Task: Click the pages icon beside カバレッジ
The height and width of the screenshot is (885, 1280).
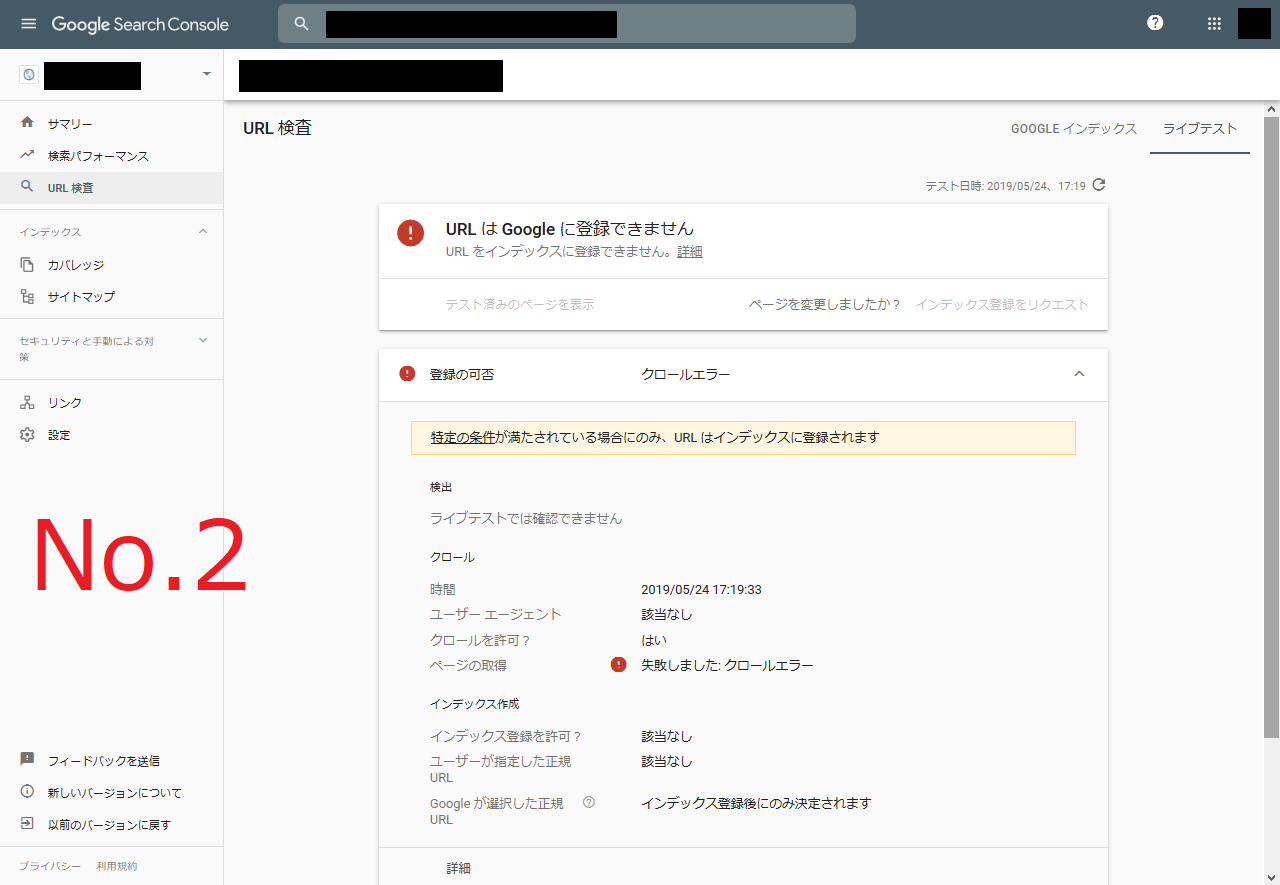Action: tap(28, 264)
